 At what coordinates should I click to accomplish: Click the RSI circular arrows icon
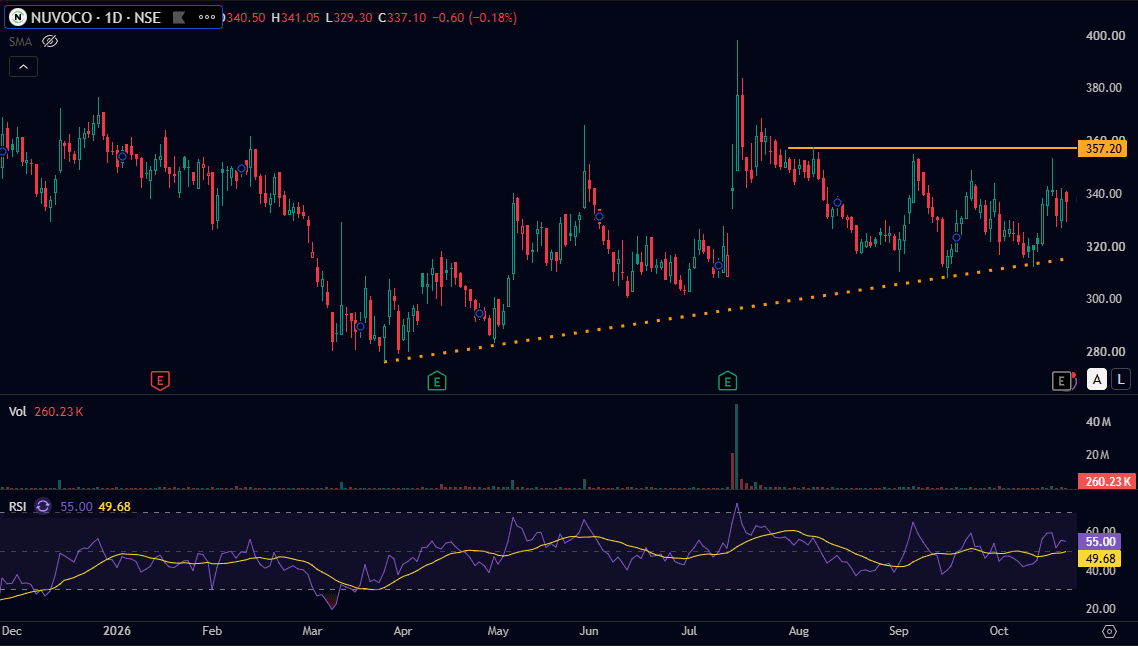tap(43, 507)
